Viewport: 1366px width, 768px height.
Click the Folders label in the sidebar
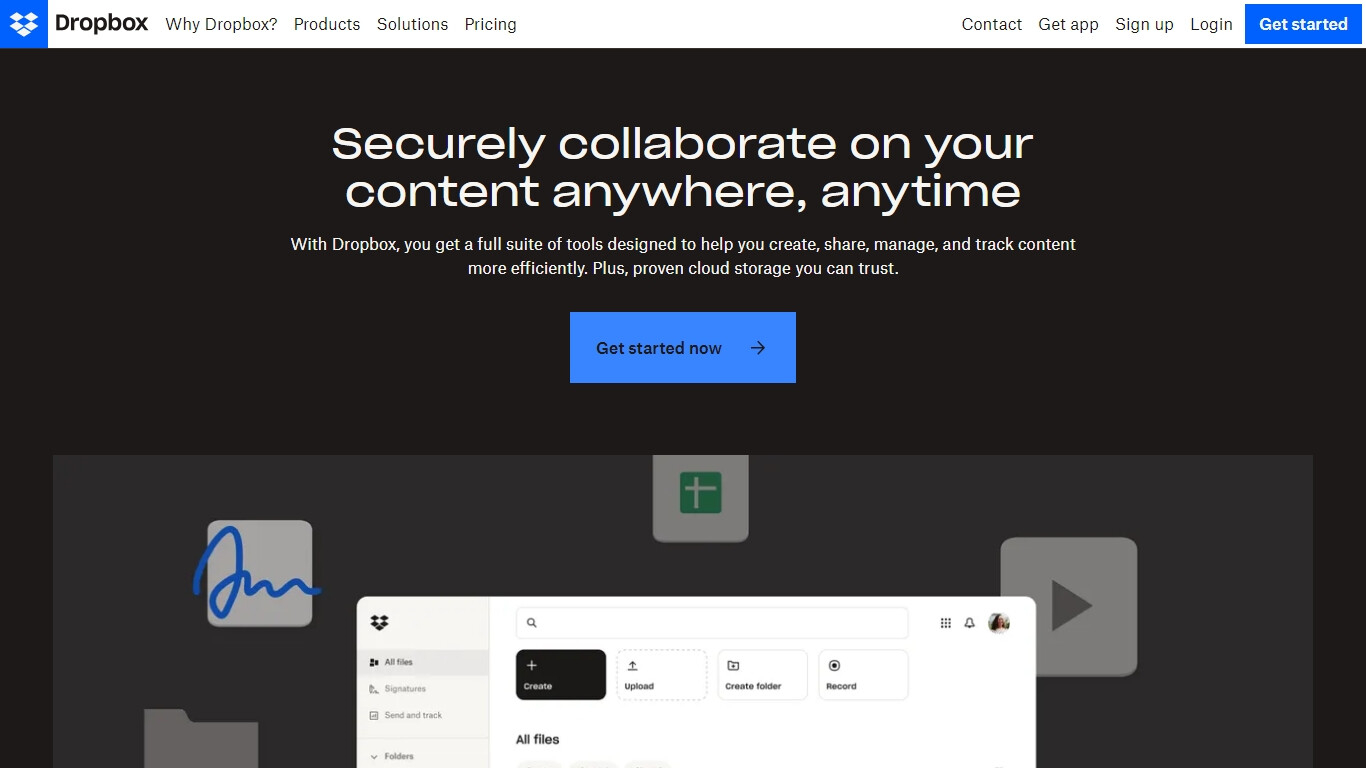pos(399,757)
